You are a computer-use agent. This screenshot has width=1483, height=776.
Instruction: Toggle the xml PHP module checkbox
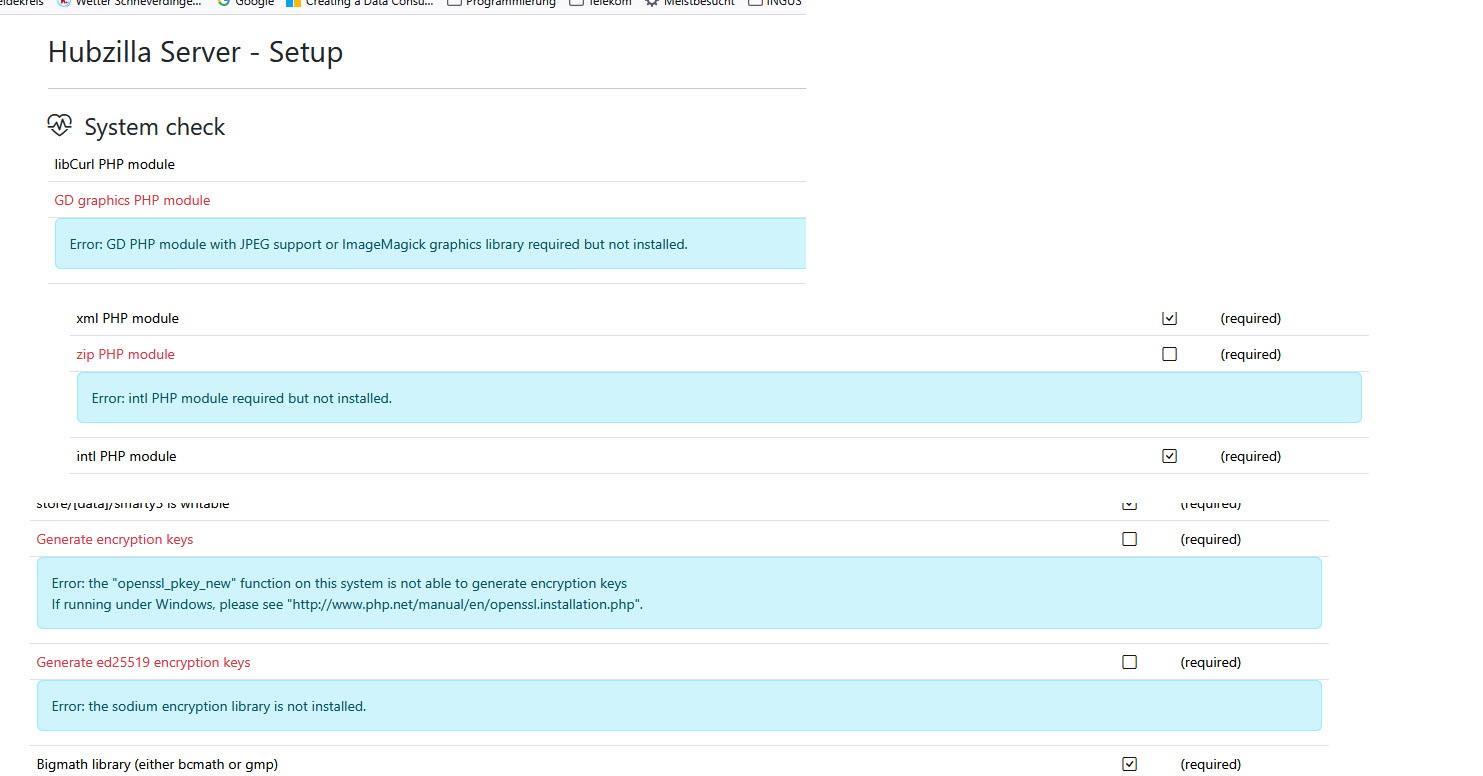1169,318
